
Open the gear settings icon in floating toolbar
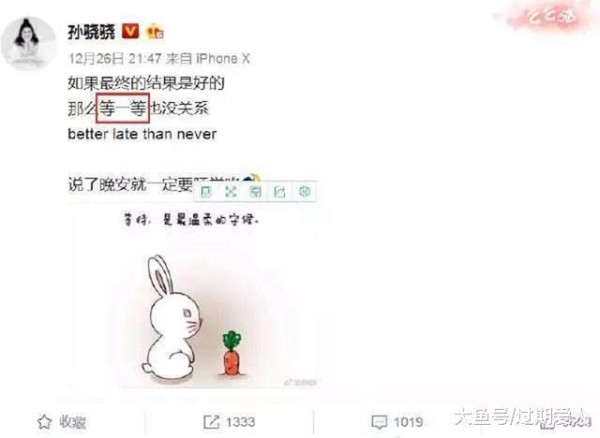coord(304,191)
